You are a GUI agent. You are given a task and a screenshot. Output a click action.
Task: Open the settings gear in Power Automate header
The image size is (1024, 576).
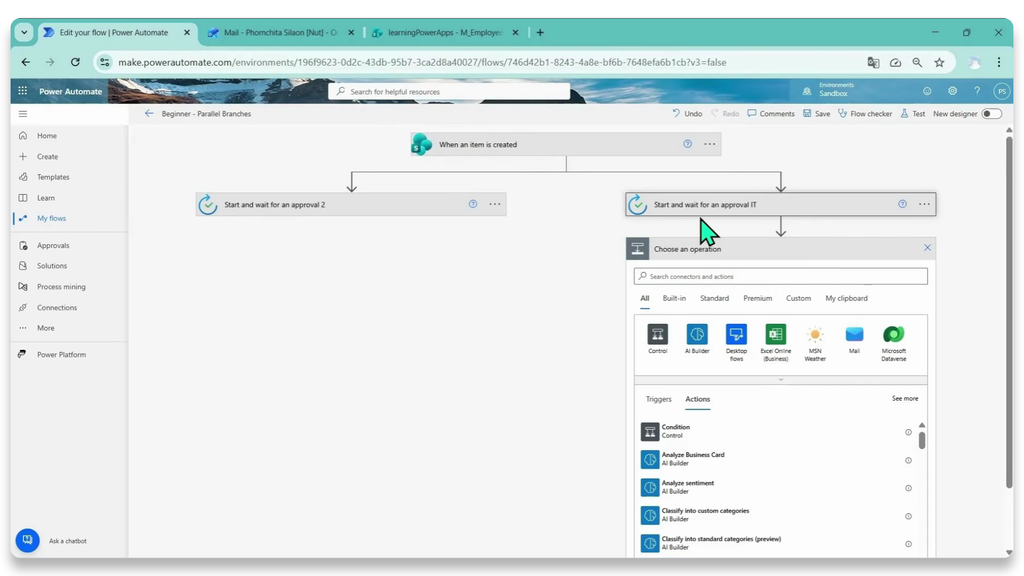click(952, 91)
